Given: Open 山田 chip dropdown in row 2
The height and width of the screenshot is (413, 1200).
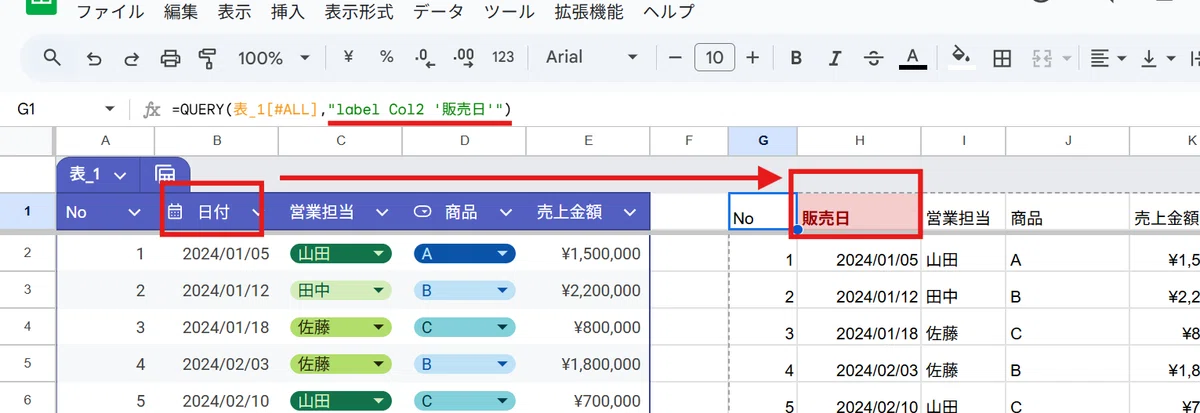Looking at the screenshot, I should [x=378, y=254].
